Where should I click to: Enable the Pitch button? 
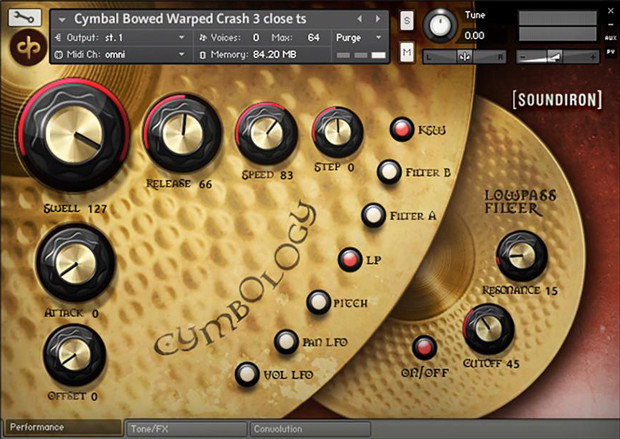(x=318, y=302)
